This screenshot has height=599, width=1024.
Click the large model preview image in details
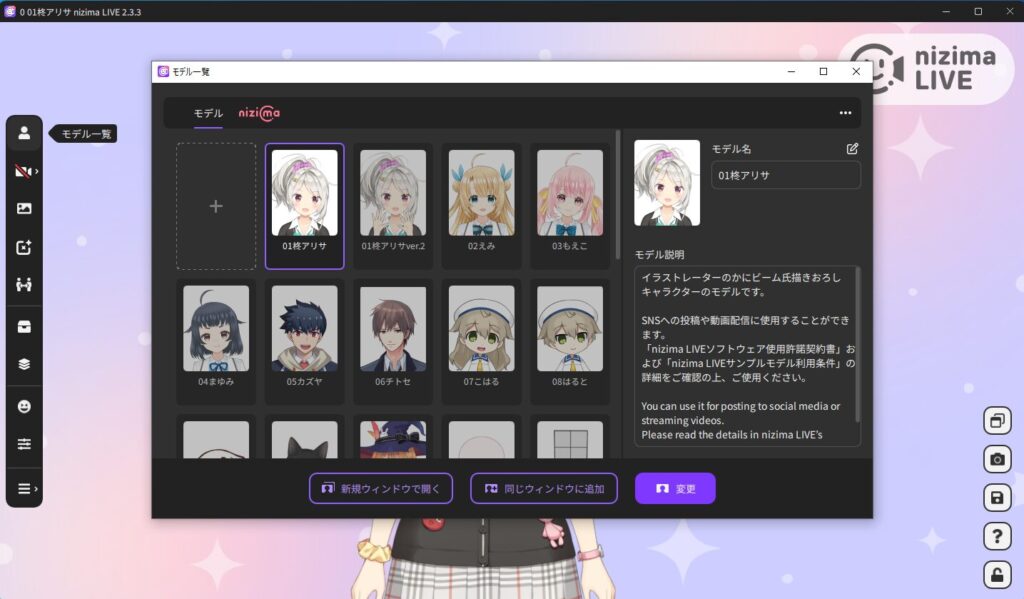coord(667,183)
